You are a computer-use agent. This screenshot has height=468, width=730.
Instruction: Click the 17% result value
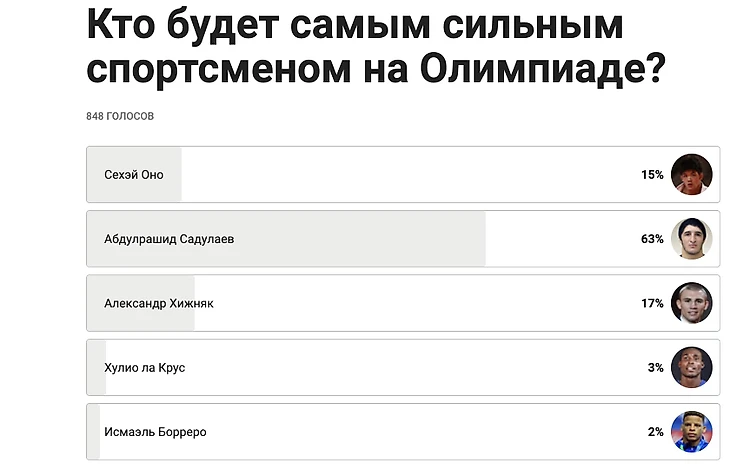point(652,303)
